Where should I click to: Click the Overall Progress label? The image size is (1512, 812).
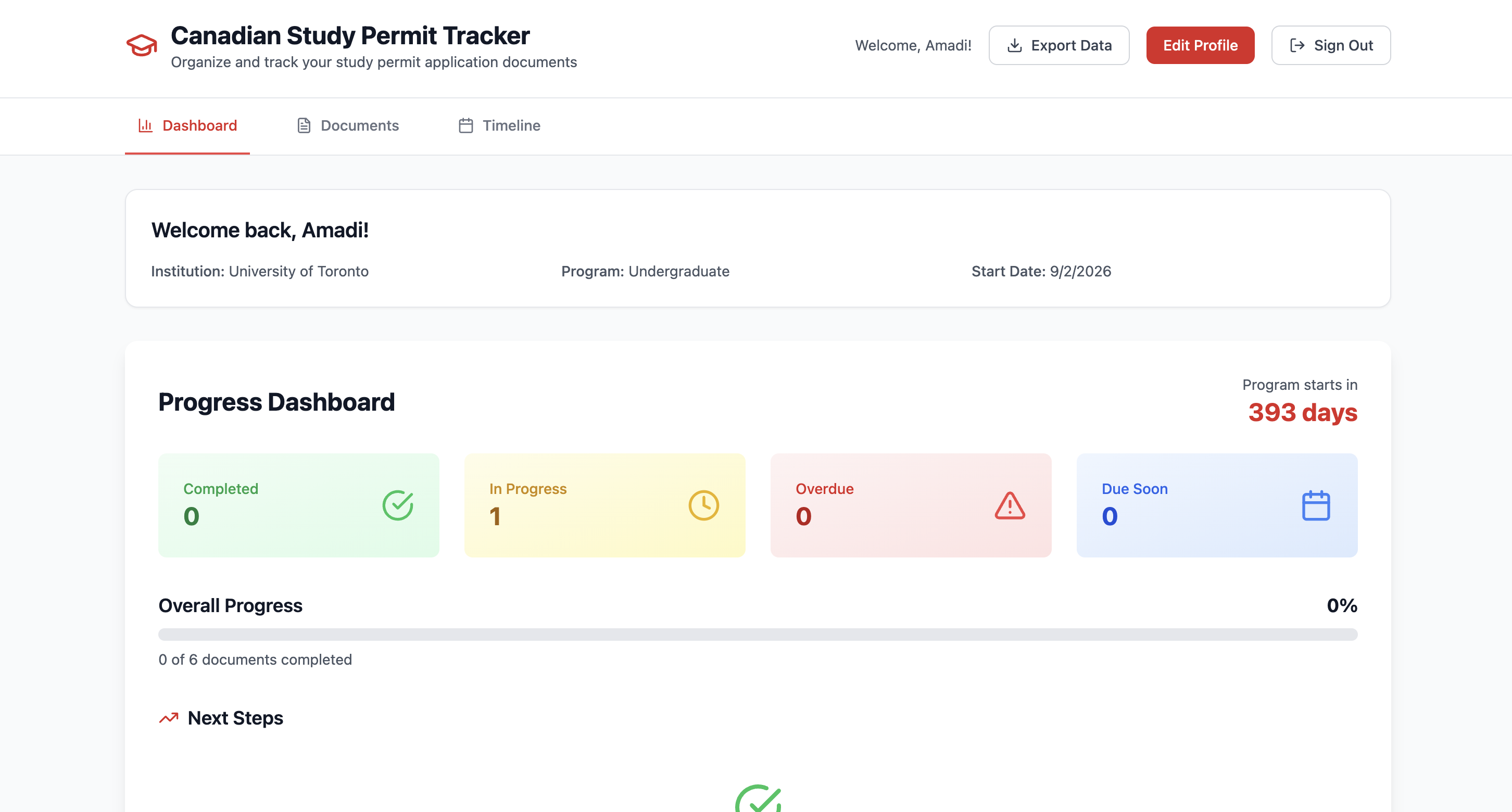coord(230,605)
